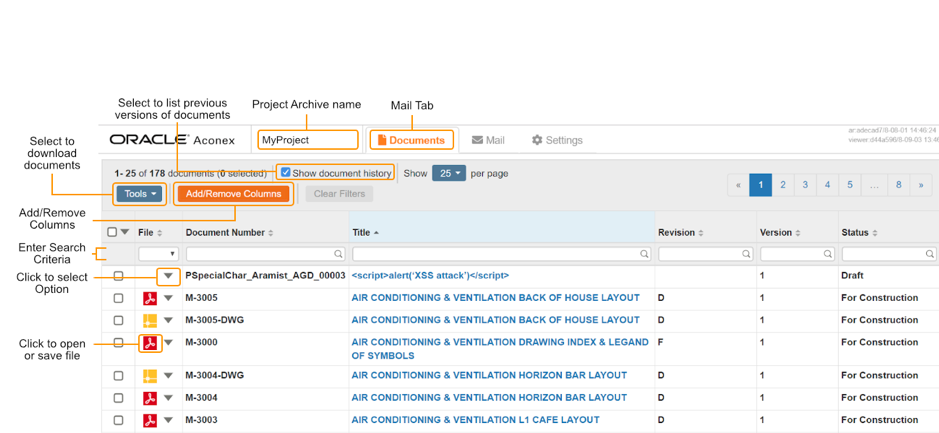
Task: Click the Version search field
Action: click(797, 254)
